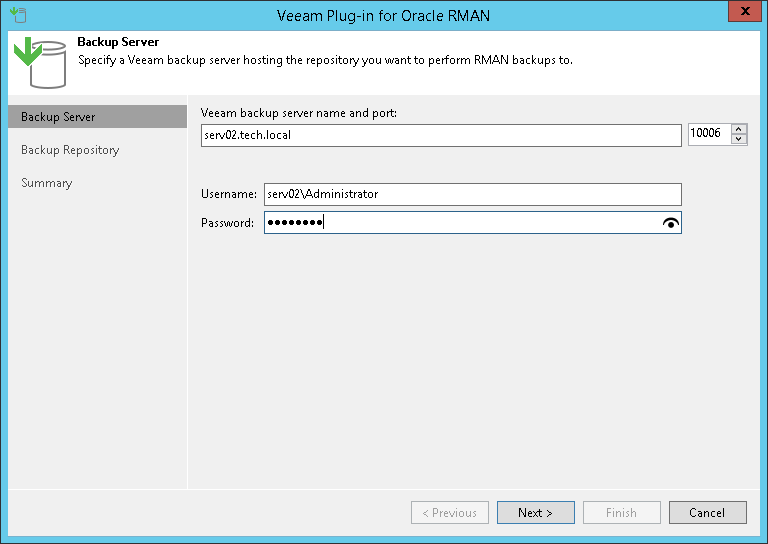Reveal password with the eye icon
The width and height of the screenshot is (768, 544).
point(671,224)
